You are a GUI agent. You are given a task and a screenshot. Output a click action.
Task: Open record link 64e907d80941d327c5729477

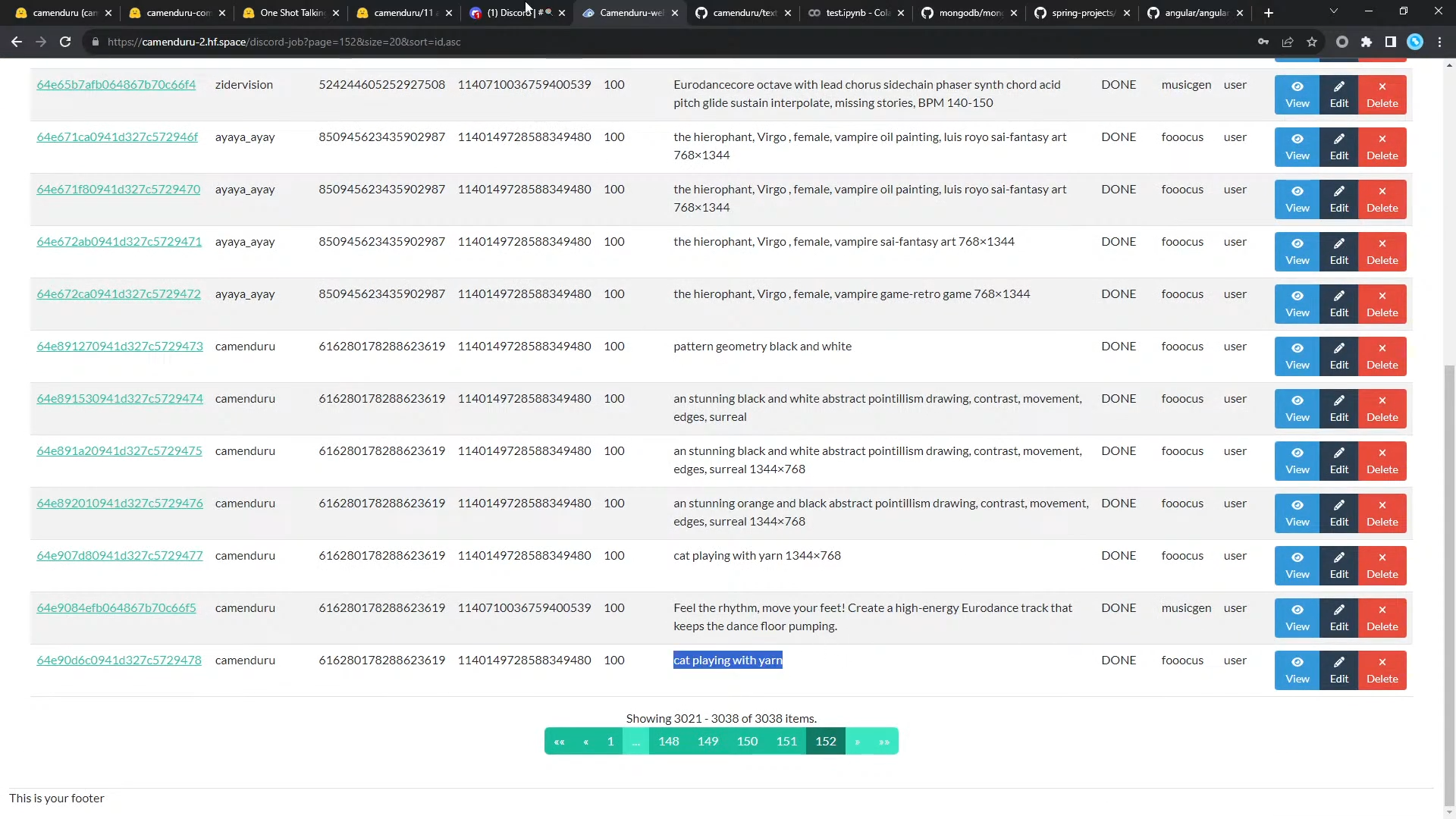click(x=119, y=555)
